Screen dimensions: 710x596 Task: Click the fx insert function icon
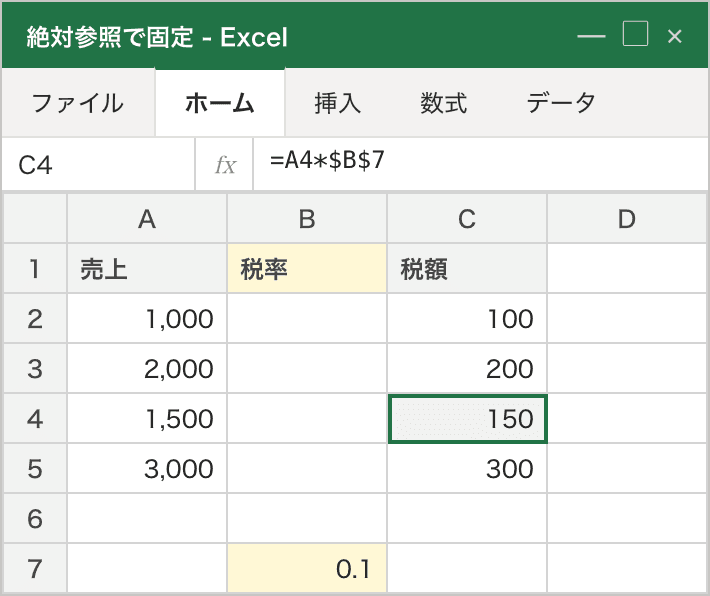pos(225,164)
